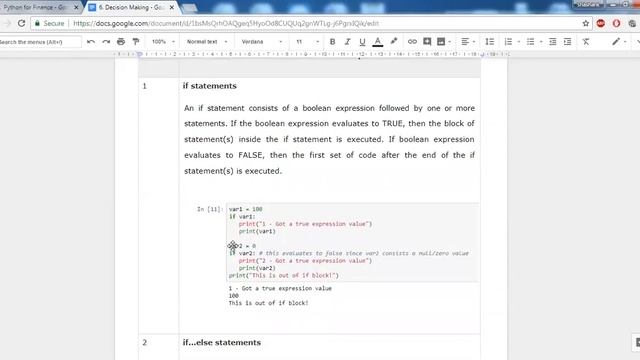This screenshot has height=360, width=640.
Task: Expand the Insert image dropdown arrow
Action: pyautogui.click(x=449, y=42)
